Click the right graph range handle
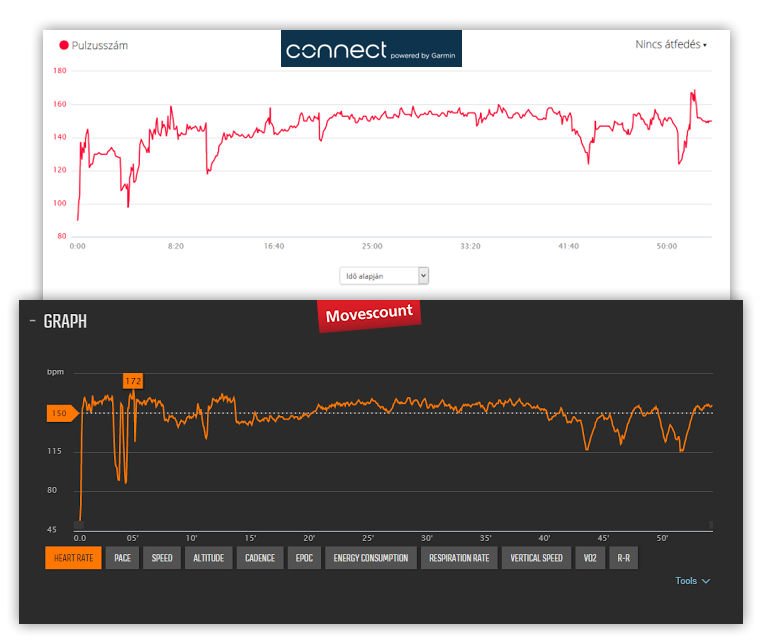762x643 pixels. (710, 525)
